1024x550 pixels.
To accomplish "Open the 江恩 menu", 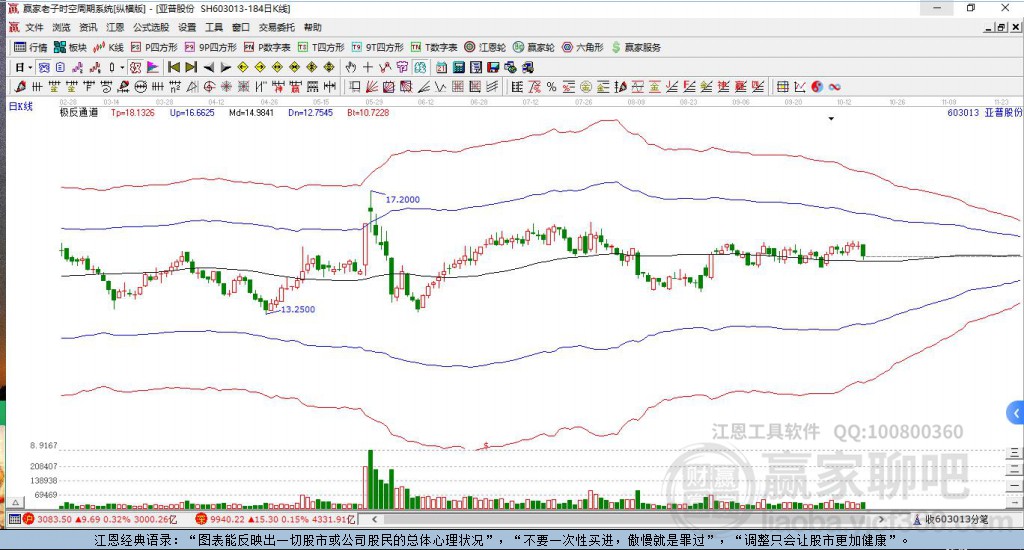I will (x=115, y=27).
